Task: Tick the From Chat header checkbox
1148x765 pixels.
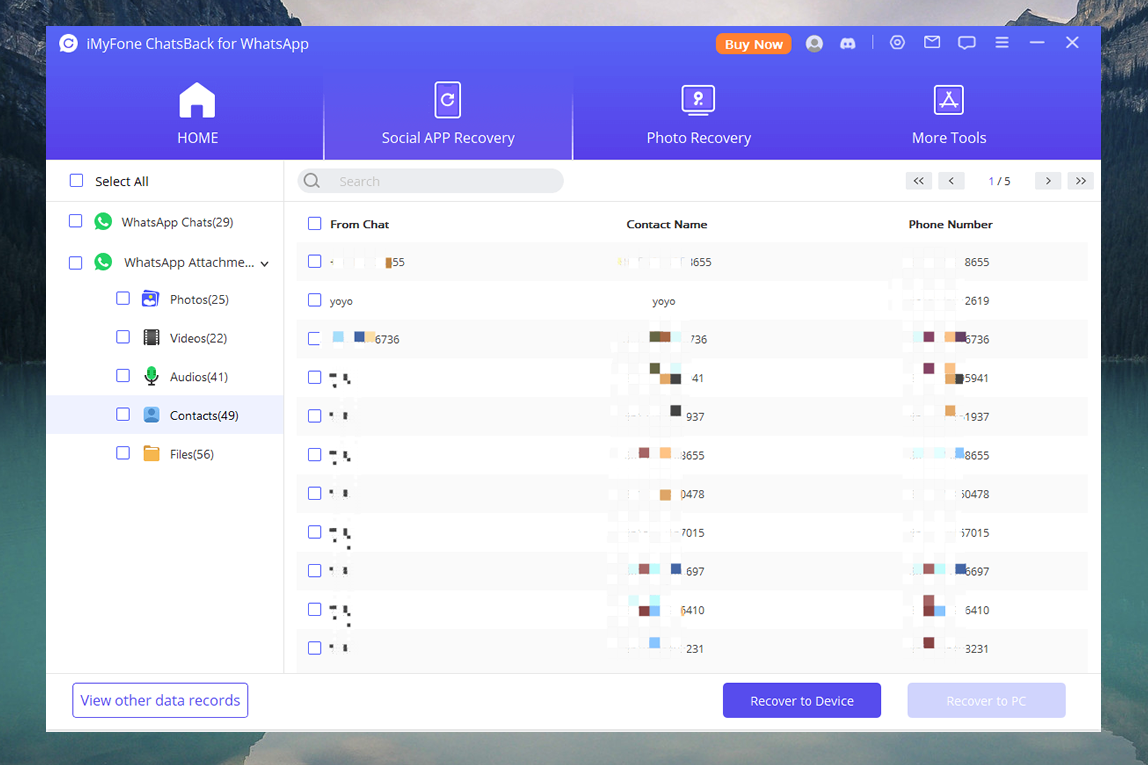Action: [x=315, y=223]
